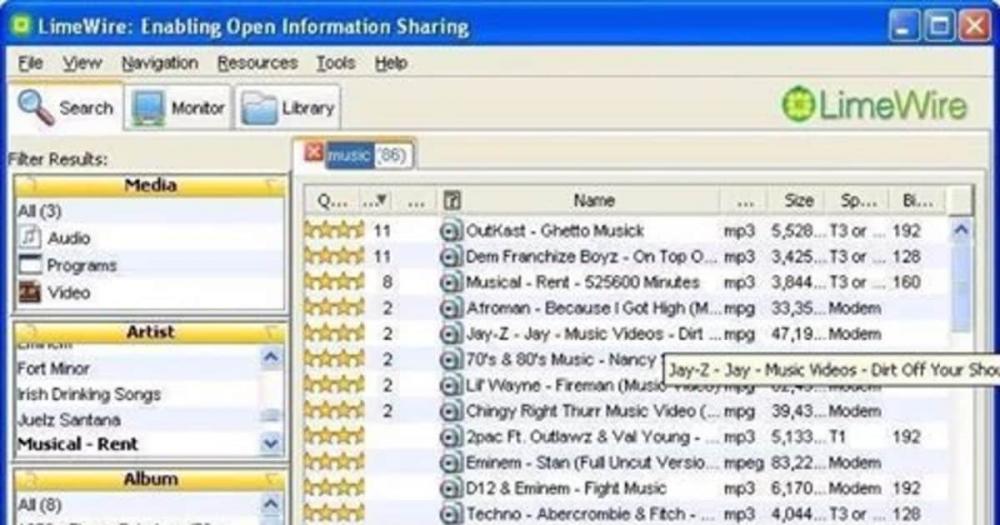Screen dimensions: 1000x525
Task: Sort results by Name column
Action: click(593, 200)
